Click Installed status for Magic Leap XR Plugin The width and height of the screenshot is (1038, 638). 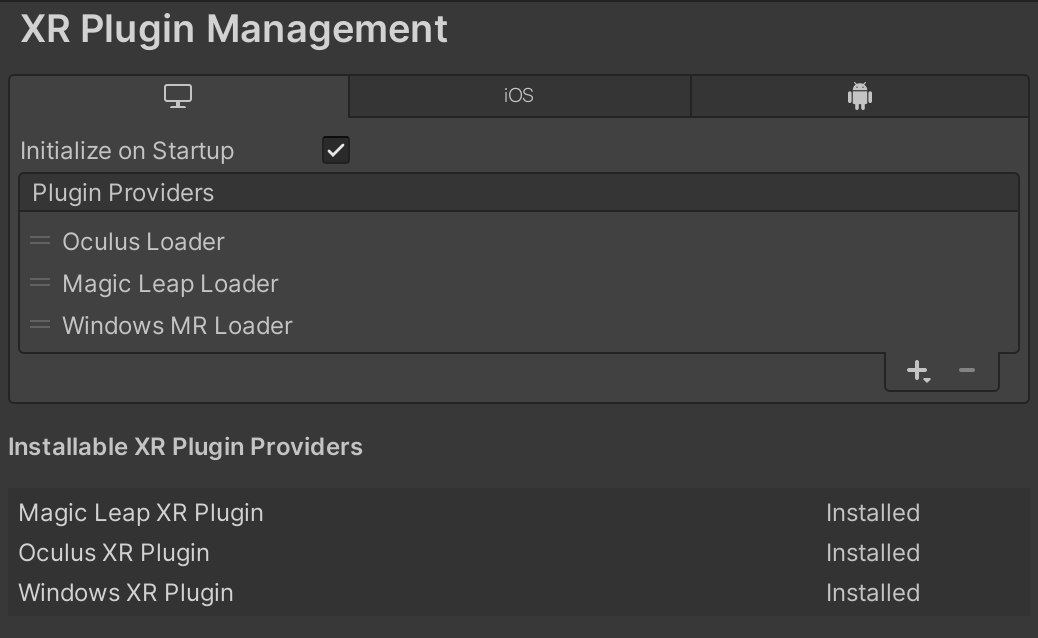coord(872,513)
